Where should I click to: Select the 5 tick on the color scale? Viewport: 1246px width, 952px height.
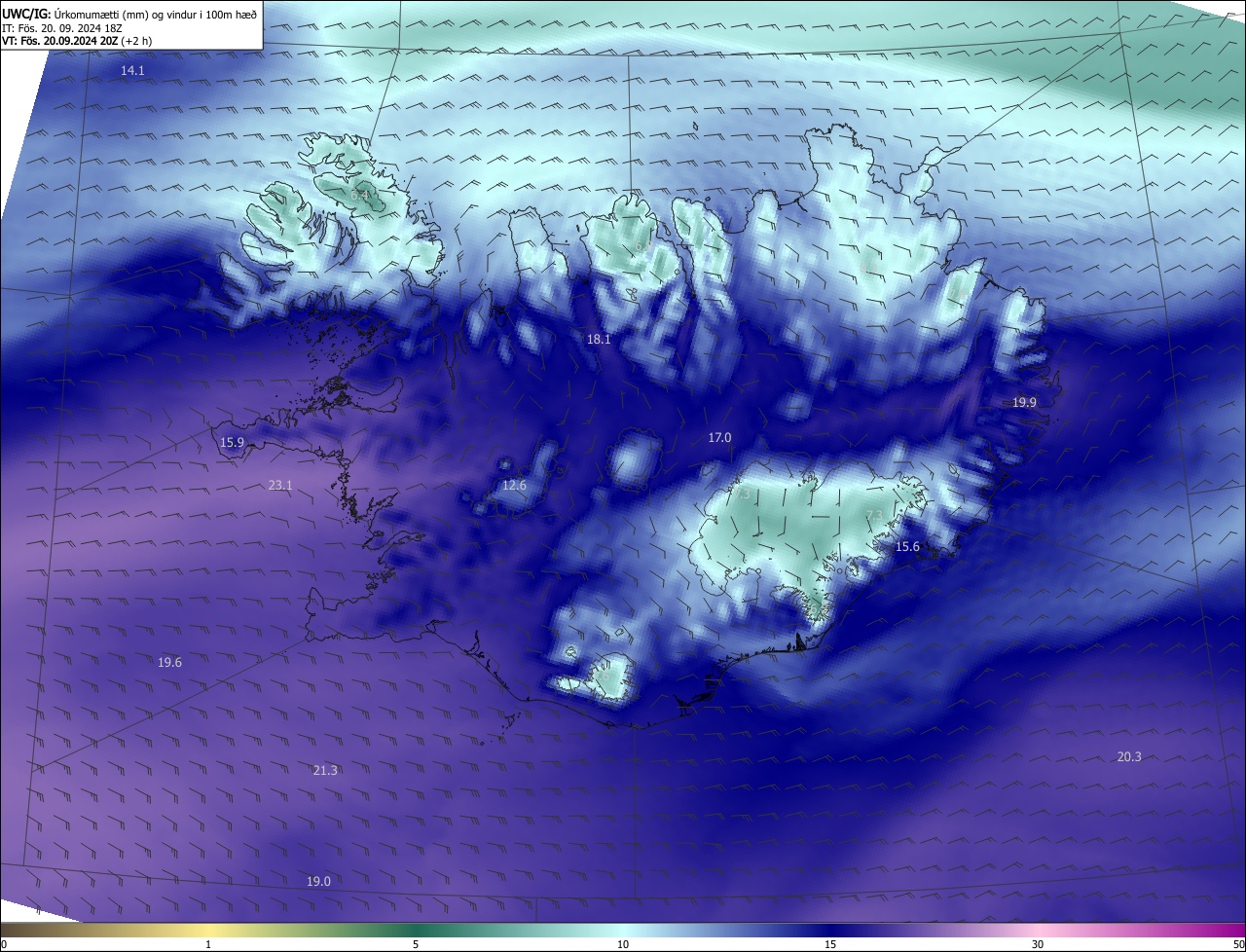click(416, 944)
